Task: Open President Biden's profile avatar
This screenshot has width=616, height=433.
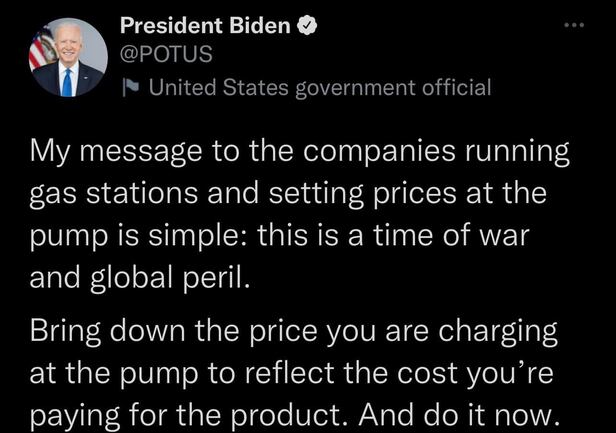Action: [x=68, y=58]
